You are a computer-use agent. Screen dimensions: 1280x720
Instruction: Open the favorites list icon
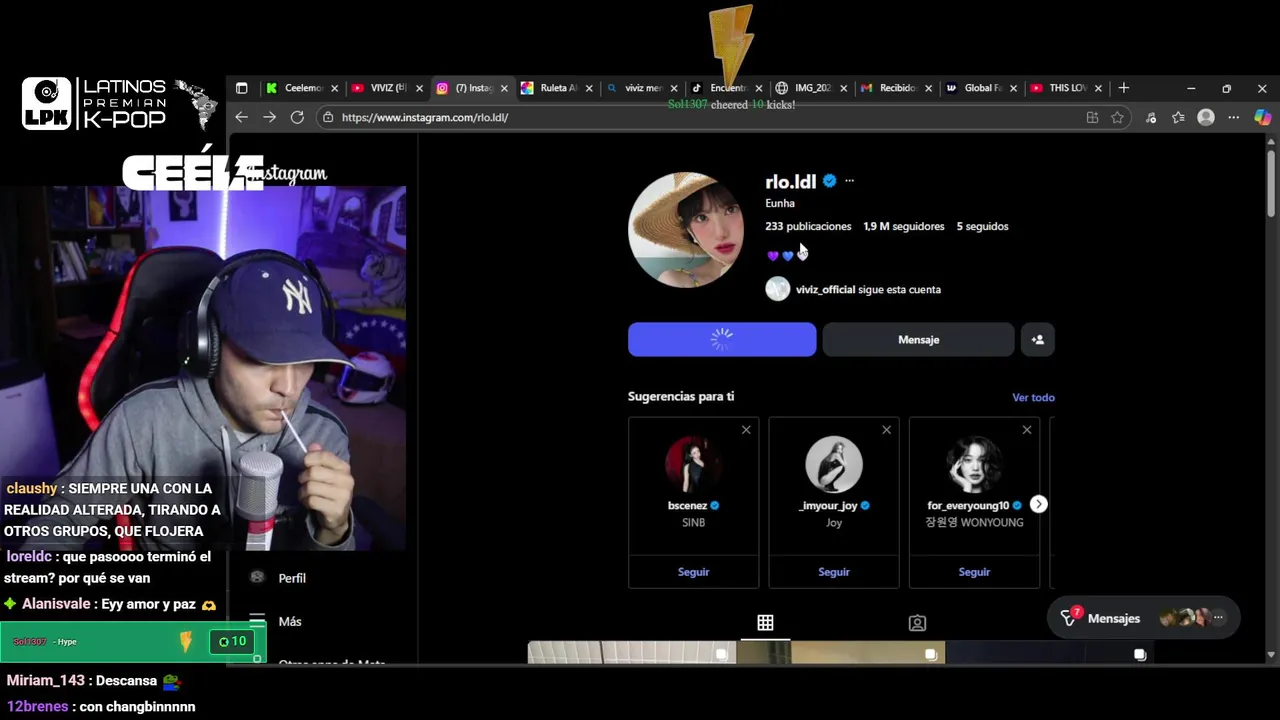coord(1178,117)
